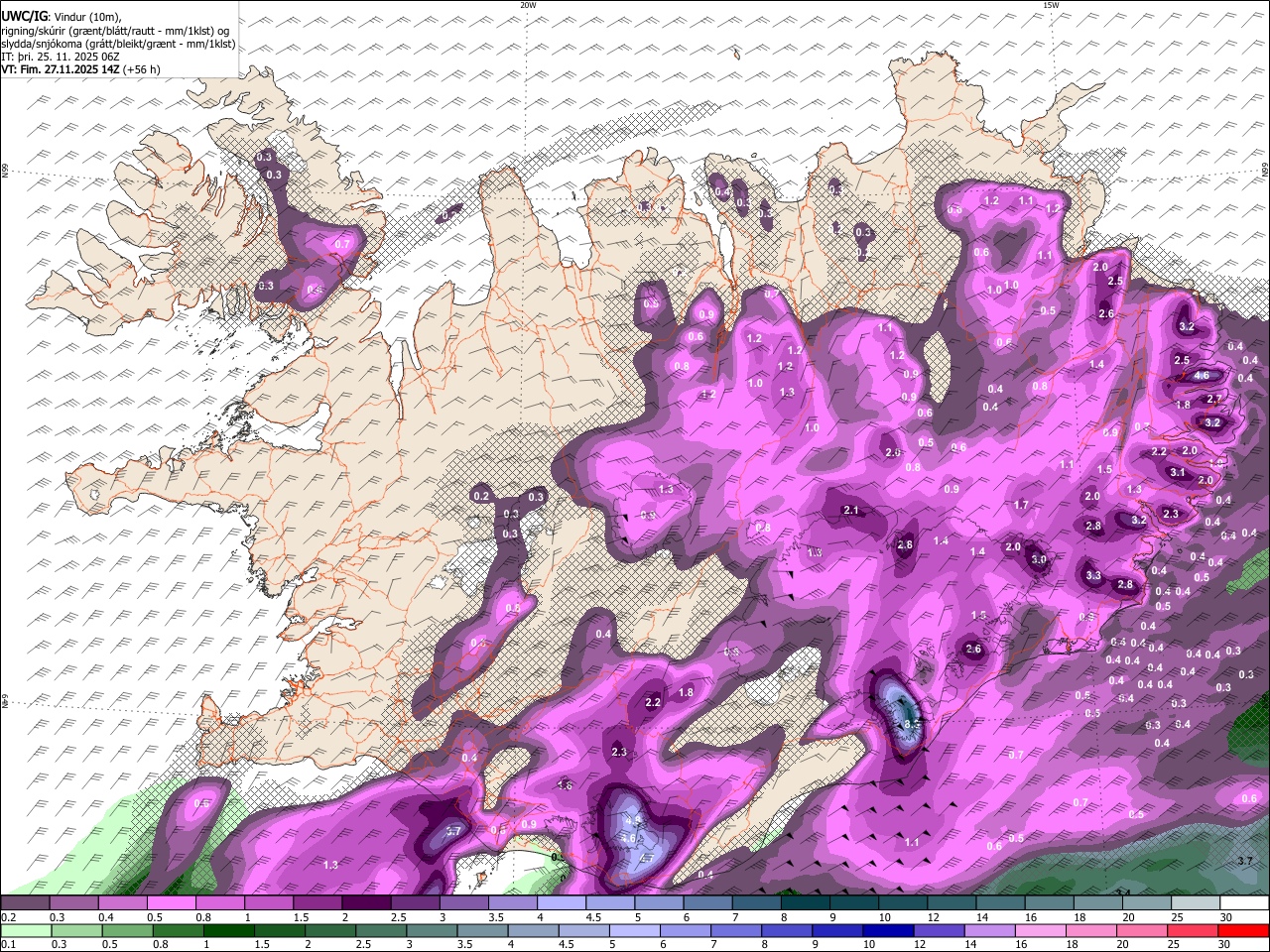Pick the purple 12 swatch in the rain legend row
This screenshot has height=952, width=1270.
click(939, 930)
